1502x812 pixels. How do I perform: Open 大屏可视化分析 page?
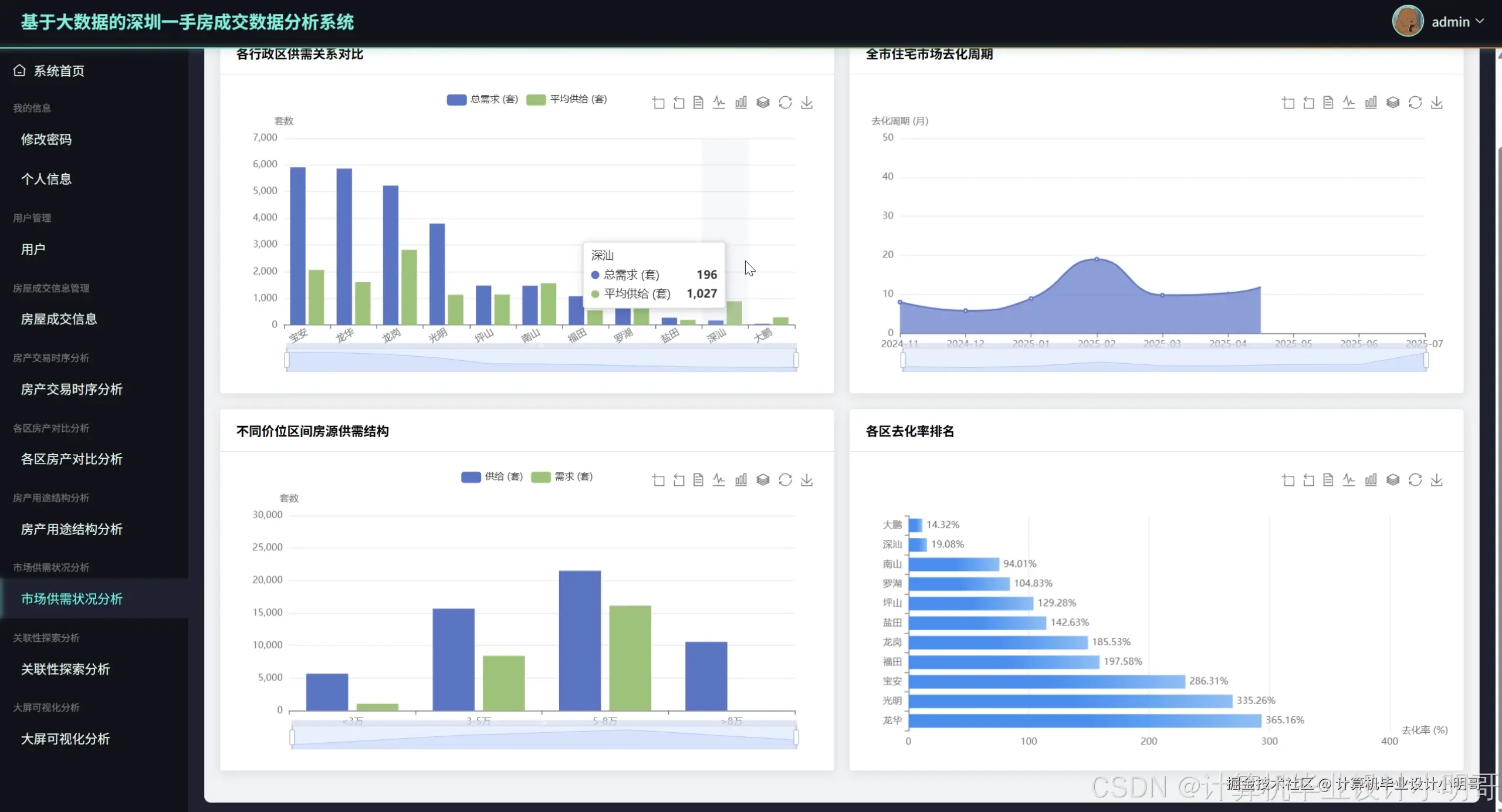[65, 739]
